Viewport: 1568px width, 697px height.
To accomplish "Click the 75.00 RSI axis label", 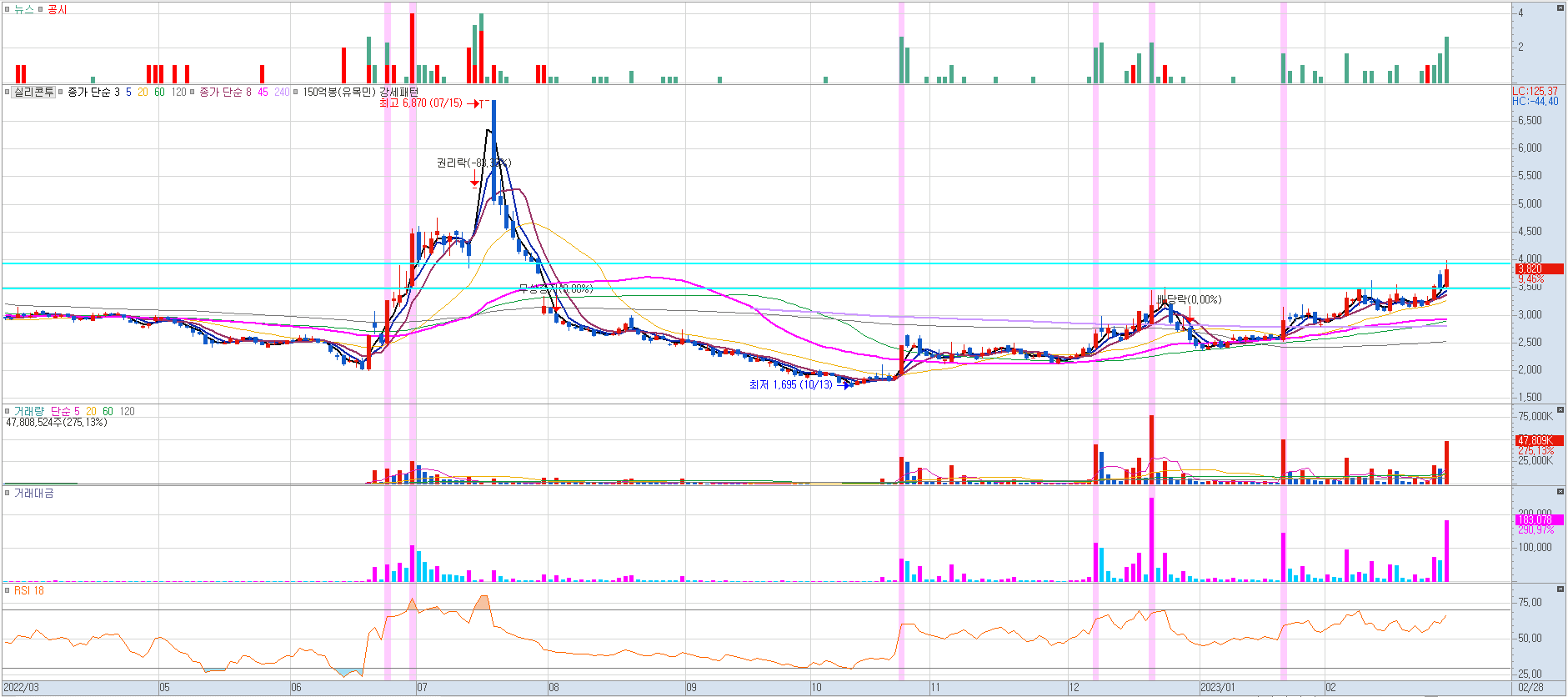I will pyautogui.click(x=1530, y=602).
